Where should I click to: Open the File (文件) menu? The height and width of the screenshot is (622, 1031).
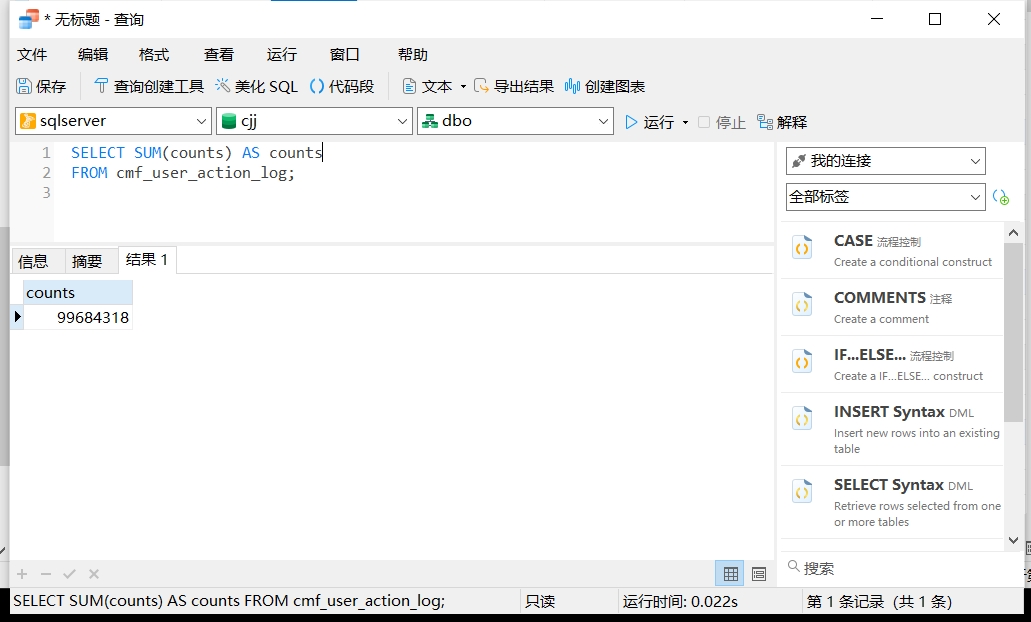pyautogui.click(x=32, y=55)
